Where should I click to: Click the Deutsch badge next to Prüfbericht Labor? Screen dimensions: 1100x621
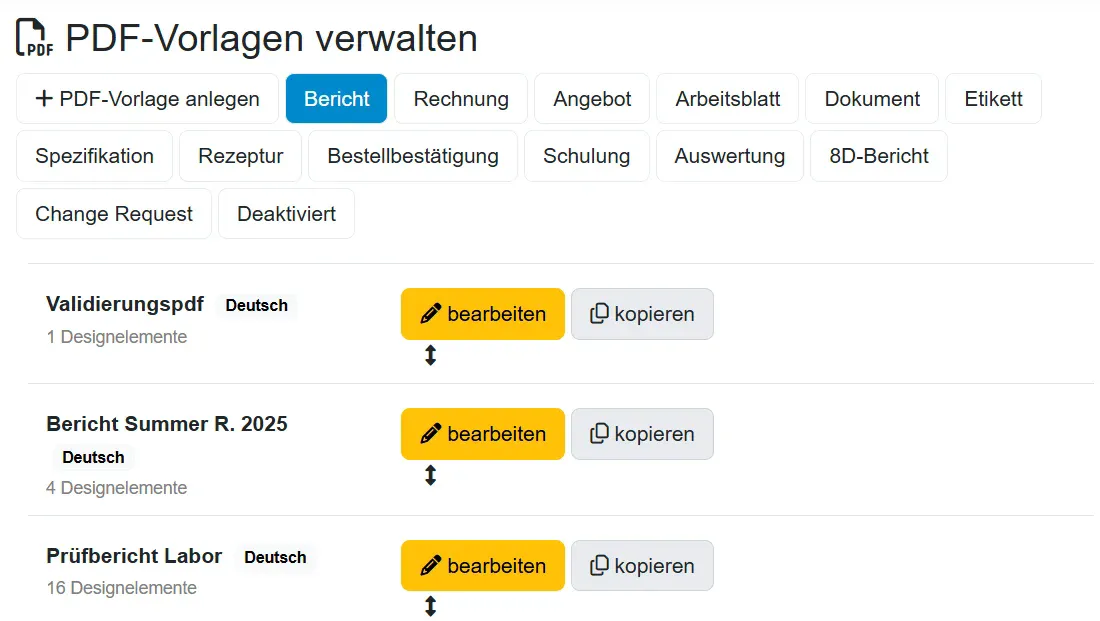[275, 557]
